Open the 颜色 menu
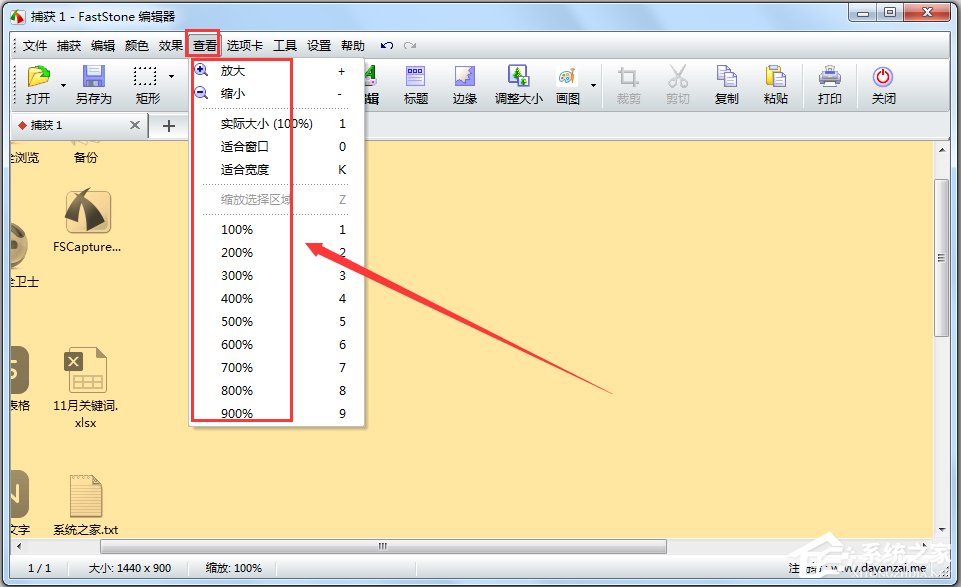This screenshot has width=961, height=587. 137,45
